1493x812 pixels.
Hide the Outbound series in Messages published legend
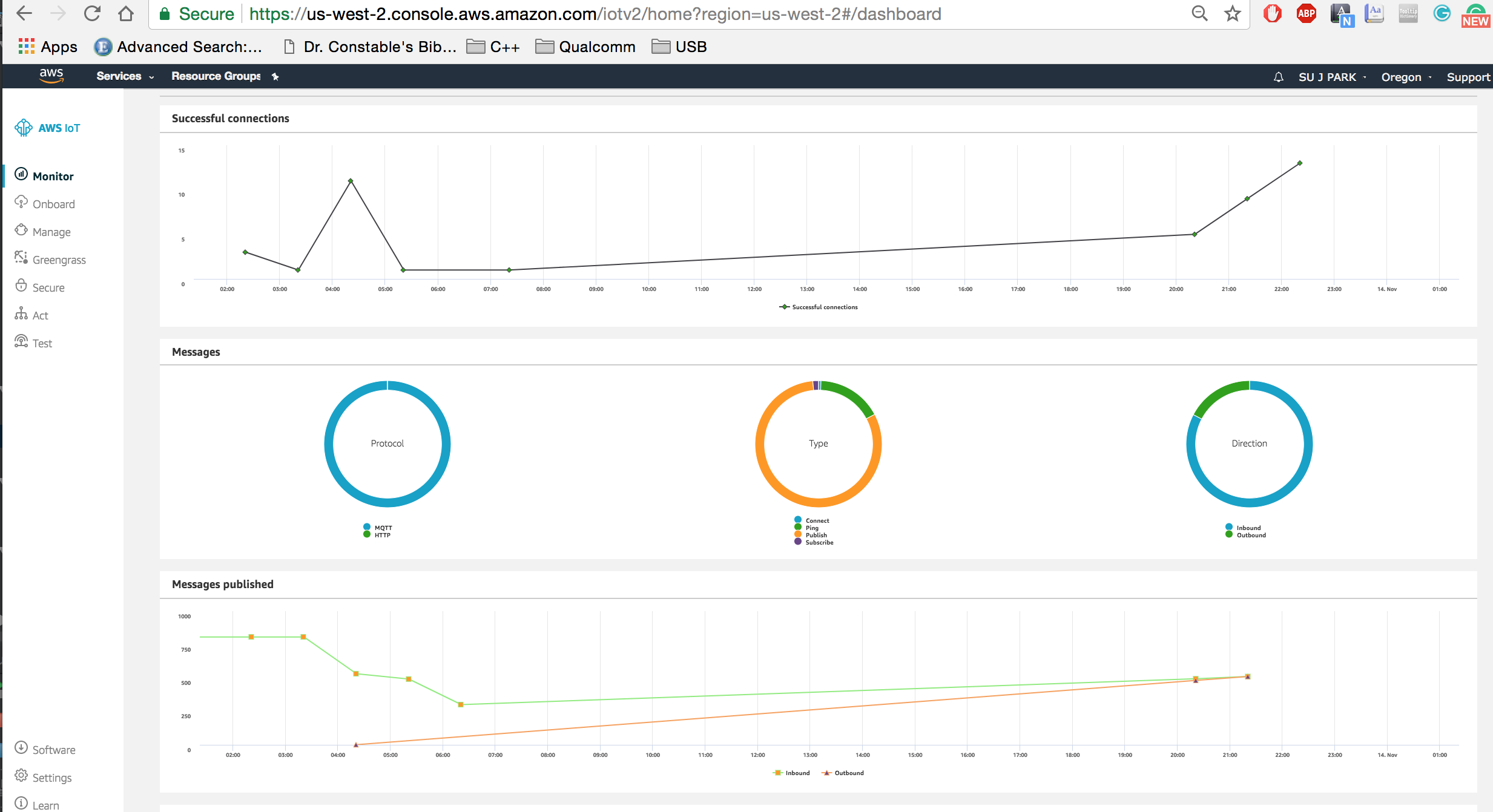pos(848,773)
